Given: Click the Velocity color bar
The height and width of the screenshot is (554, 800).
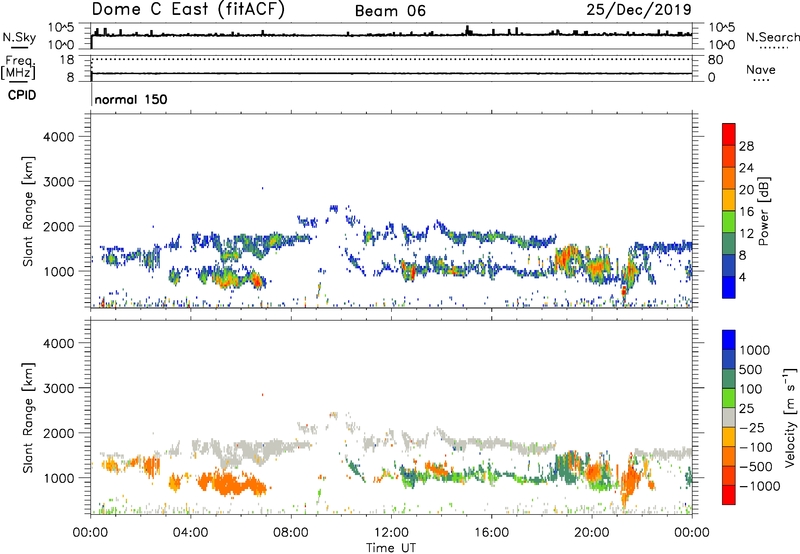Looking at the screenshot, I should pos(729,417).
